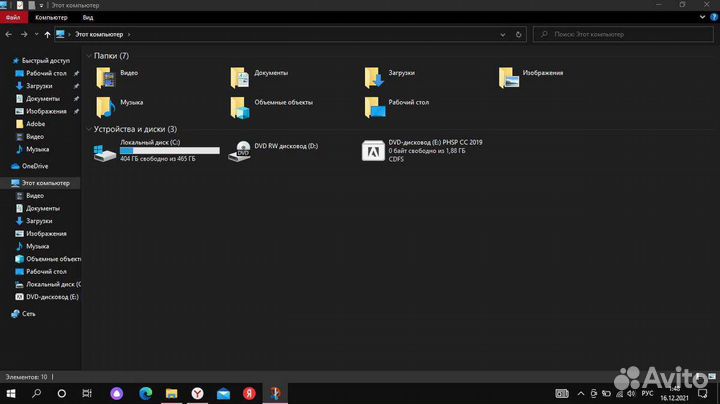This screenshot has width=720, height=404.
Task: Switch to the Вид ribbon tab
Action: pyautogui.click(x=88, y=17)
